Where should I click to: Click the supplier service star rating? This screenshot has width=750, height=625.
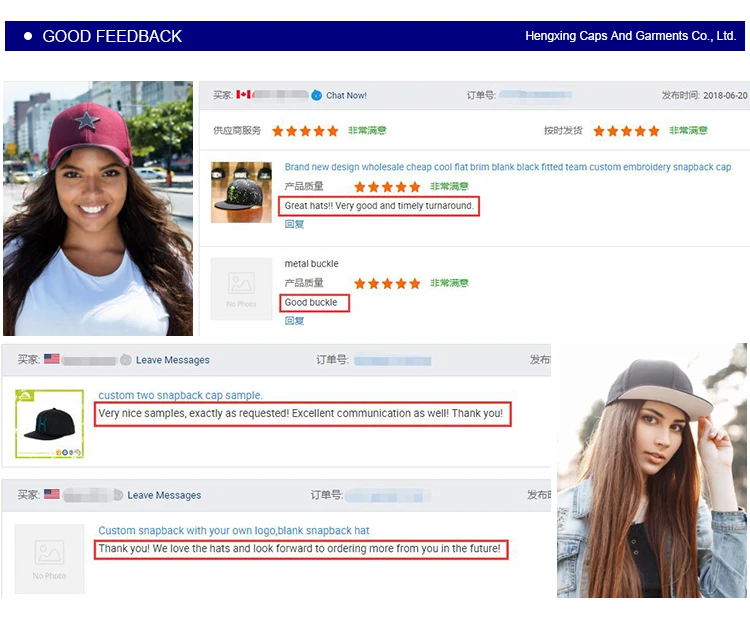pyautogui.click(x=305, y=131)
